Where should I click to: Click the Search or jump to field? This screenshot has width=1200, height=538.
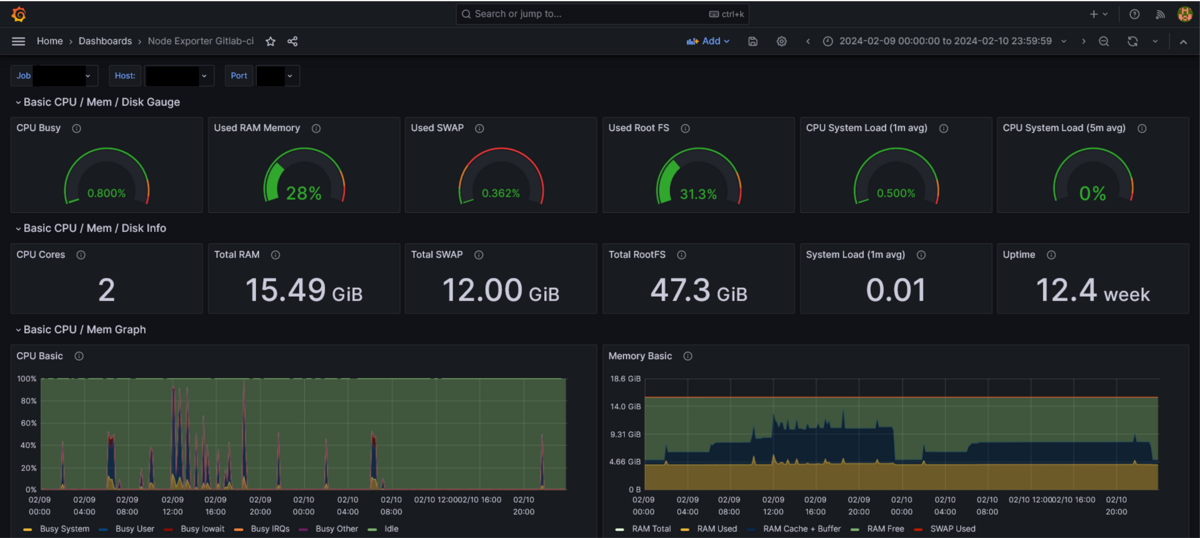point(602,14)
